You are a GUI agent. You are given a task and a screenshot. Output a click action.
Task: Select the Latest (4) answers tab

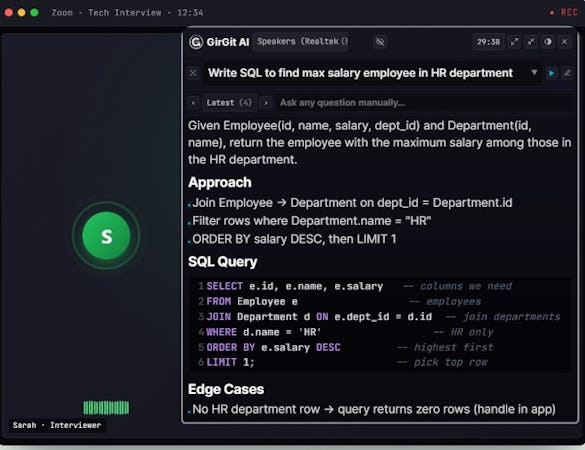(x=229, y=103)
